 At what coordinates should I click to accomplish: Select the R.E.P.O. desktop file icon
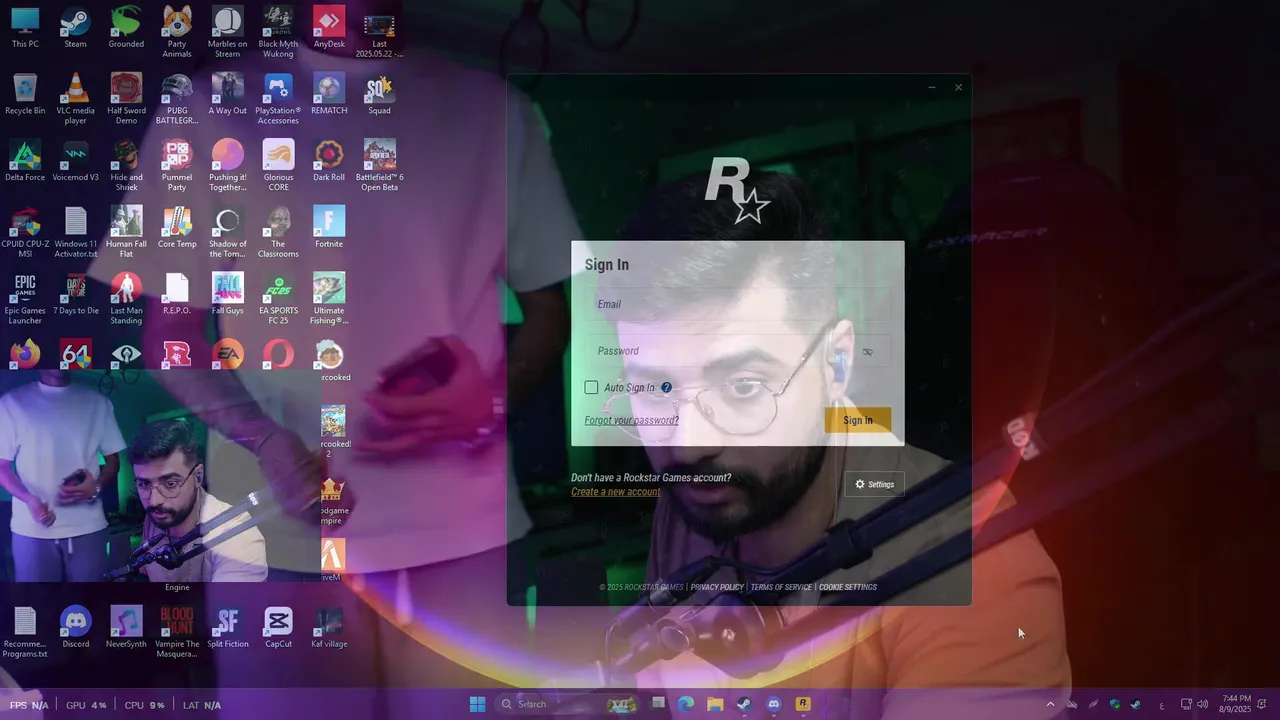point(177,294)
